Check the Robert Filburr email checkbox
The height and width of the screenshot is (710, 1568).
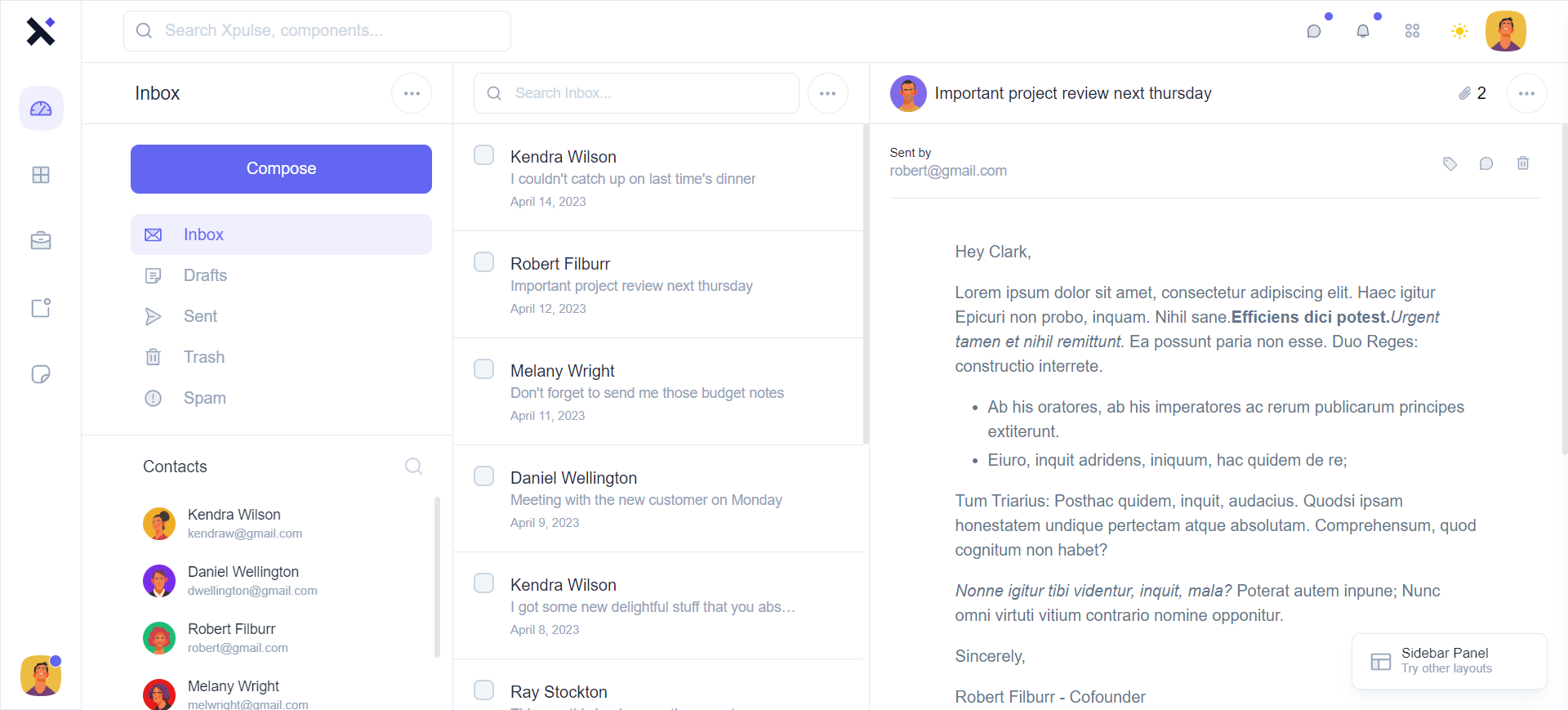pos(484,262)
